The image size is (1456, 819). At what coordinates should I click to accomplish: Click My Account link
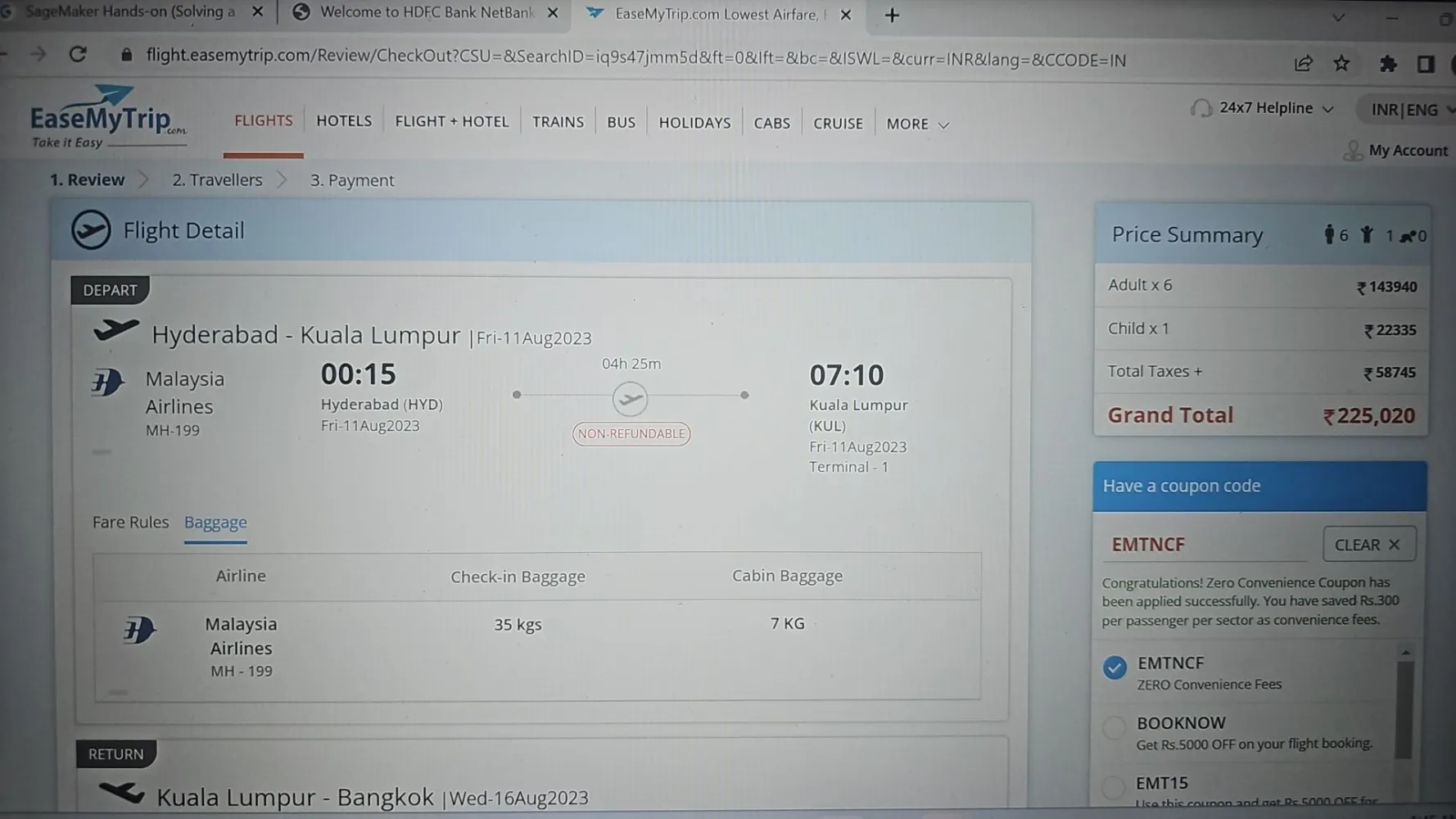1408,151
